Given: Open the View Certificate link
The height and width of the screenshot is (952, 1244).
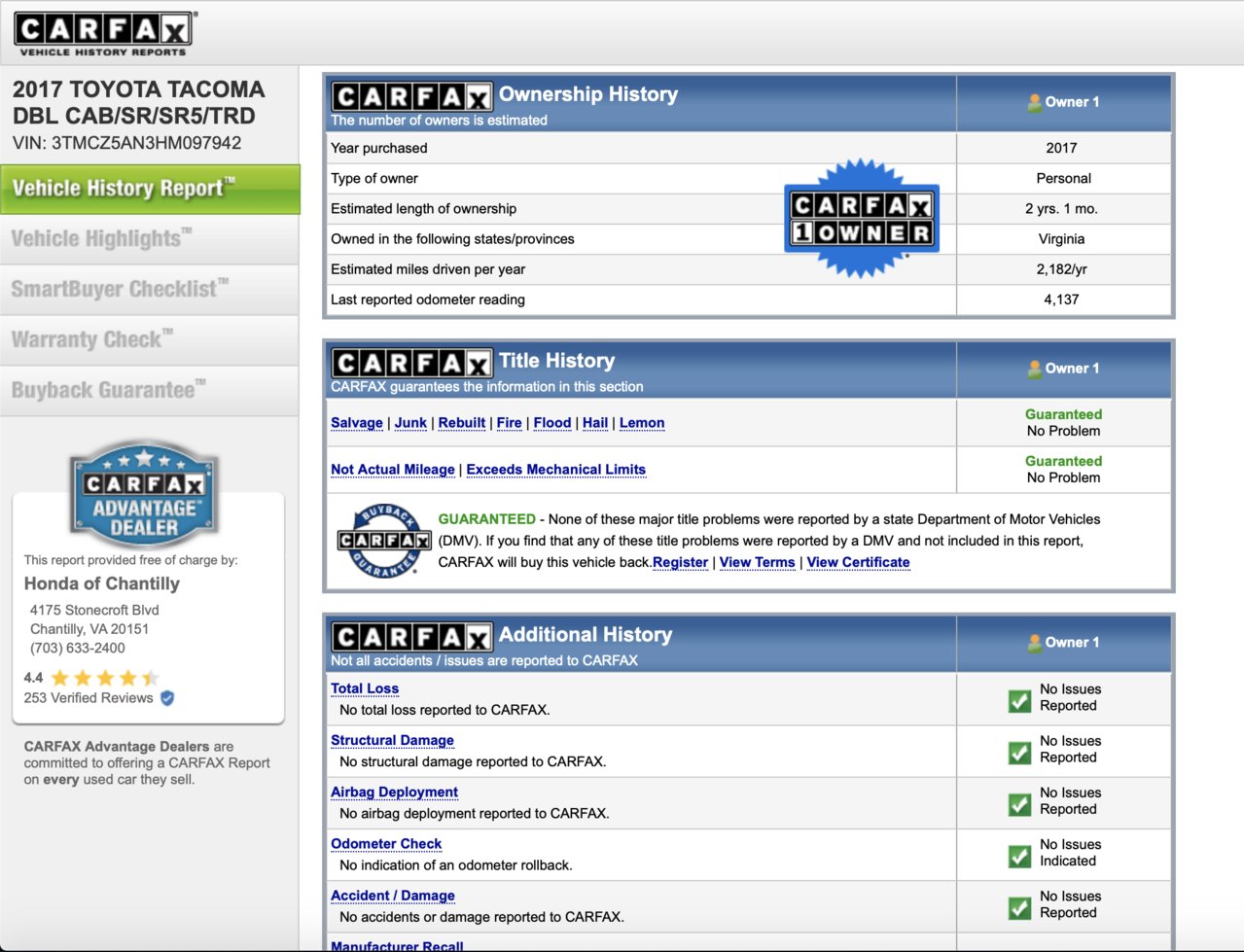Looking at the screenshot, I should pyautogui.click(x=859, y=563).
